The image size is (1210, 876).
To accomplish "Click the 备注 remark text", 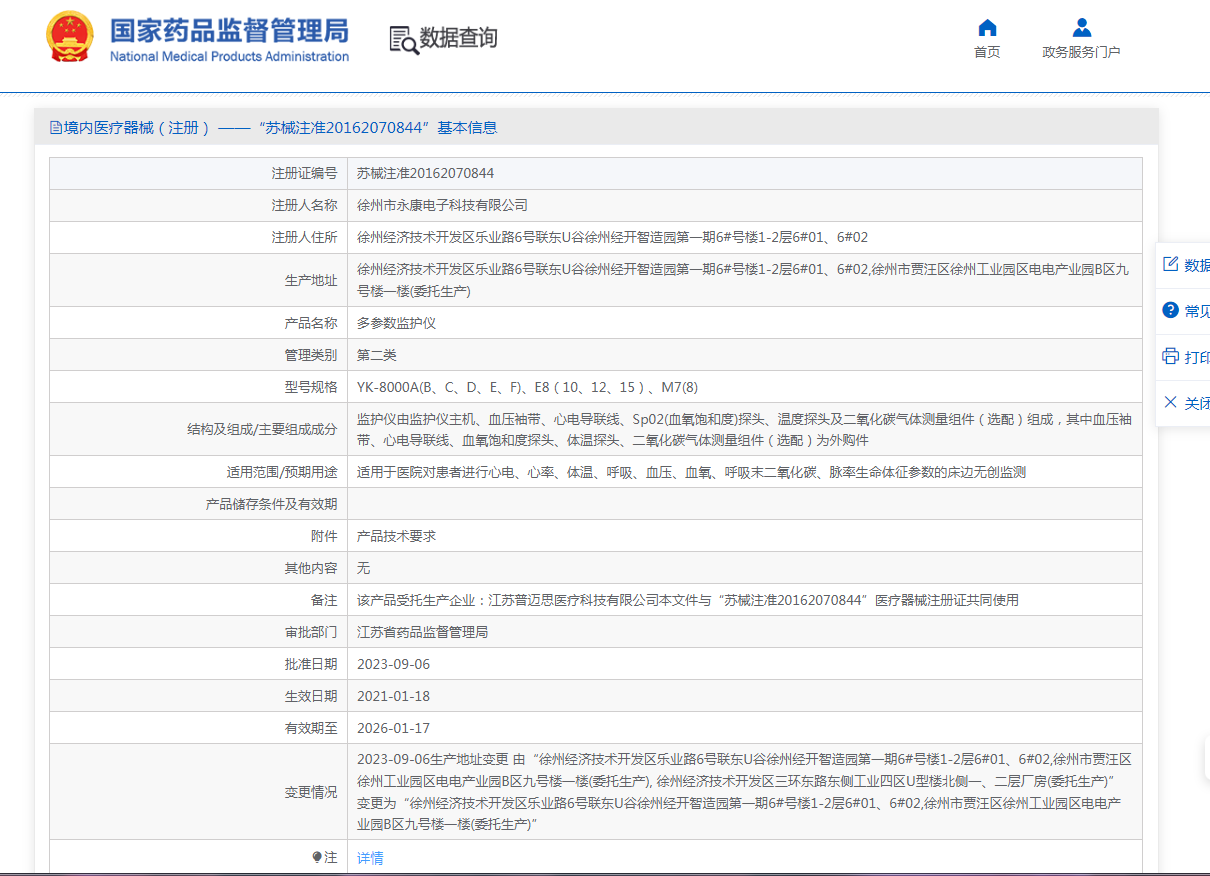I will (x=687, y=600).
